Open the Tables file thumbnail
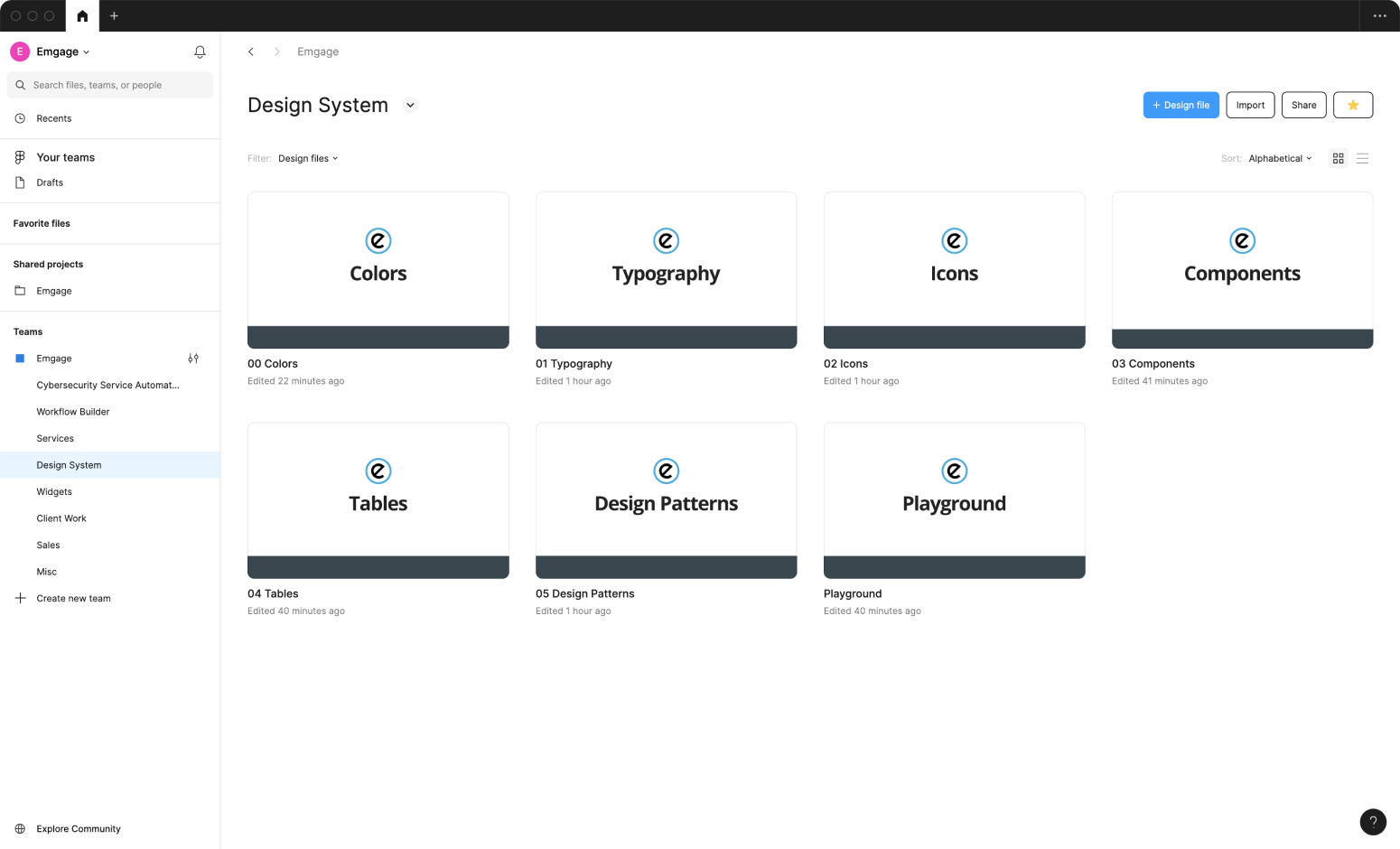This screenshot has width=1400, height=849. point(378,500)
